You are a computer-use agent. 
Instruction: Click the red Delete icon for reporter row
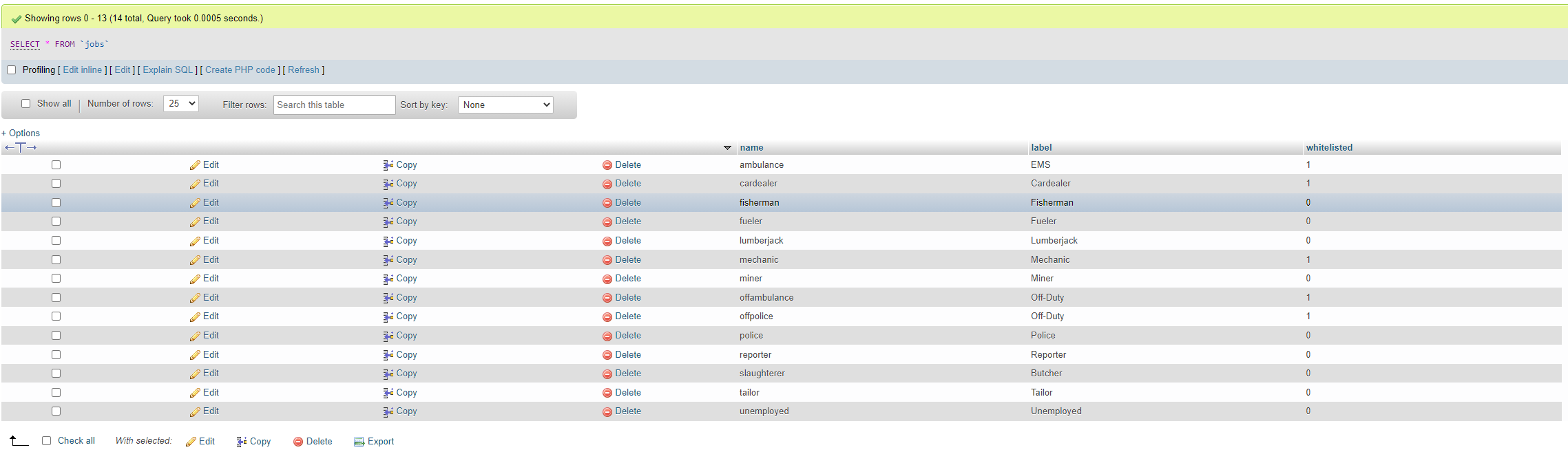click(607, 355)
